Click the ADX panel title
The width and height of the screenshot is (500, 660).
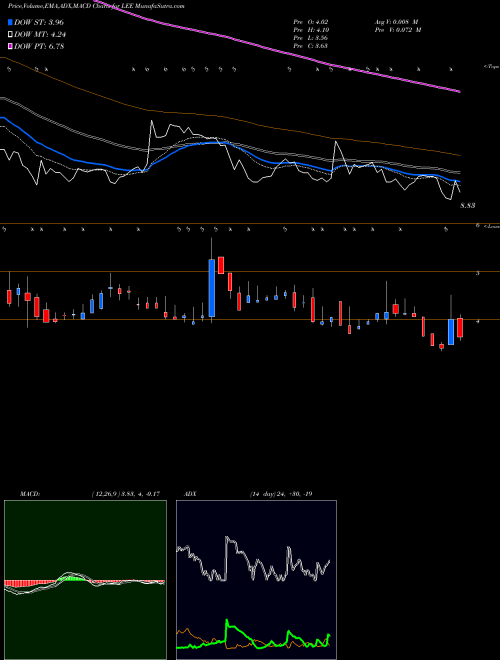(x=190, y=493)
